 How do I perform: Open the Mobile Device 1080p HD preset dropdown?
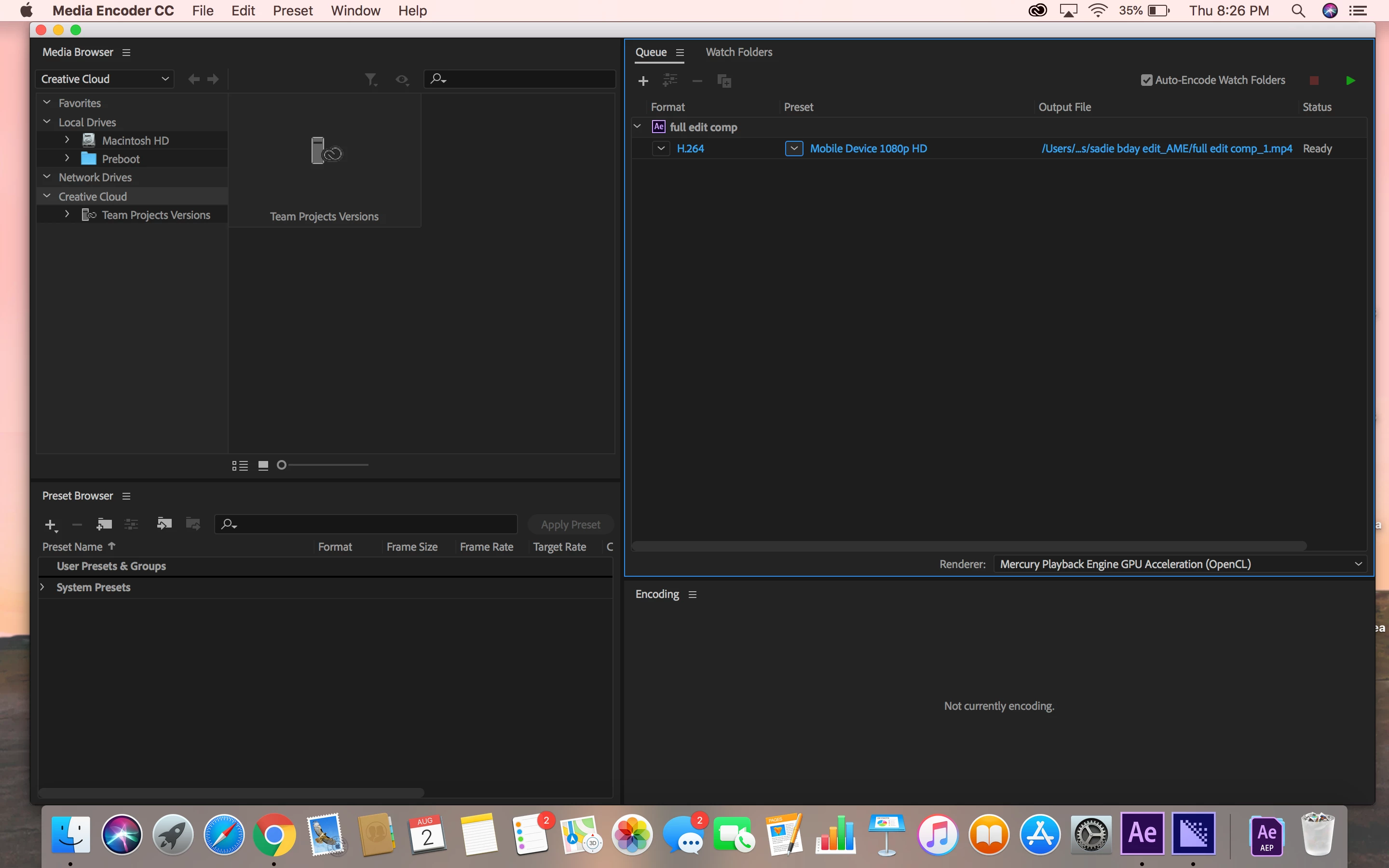[794, 149]
